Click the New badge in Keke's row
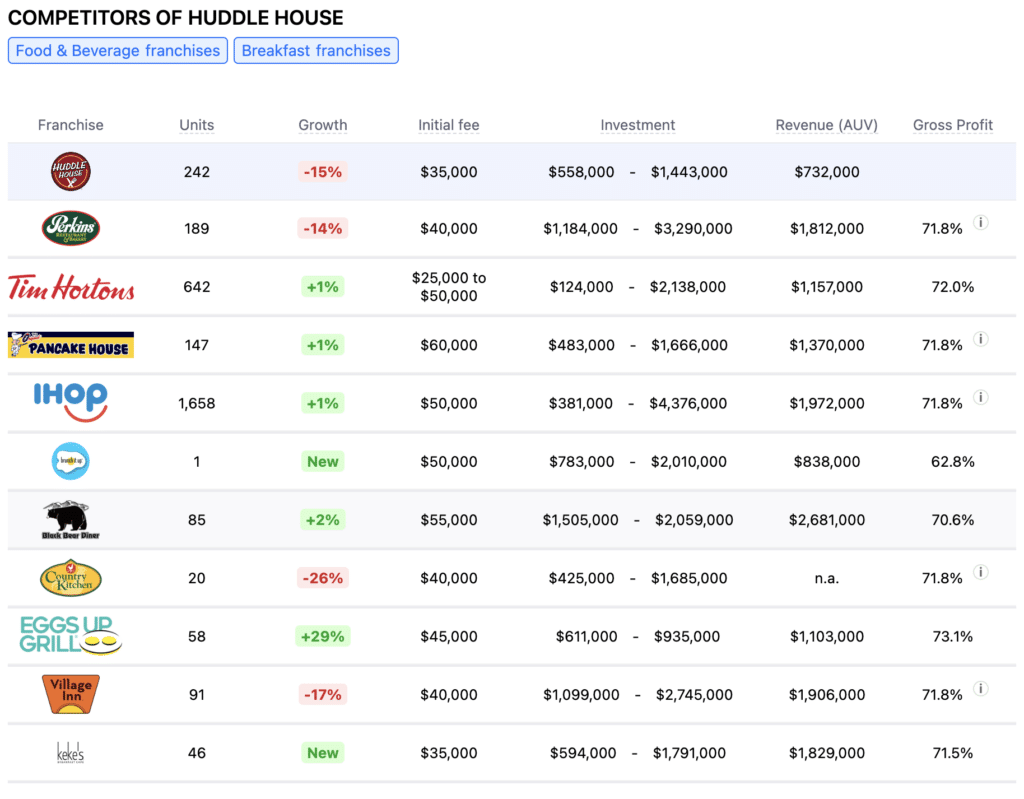 coord(323,753)
